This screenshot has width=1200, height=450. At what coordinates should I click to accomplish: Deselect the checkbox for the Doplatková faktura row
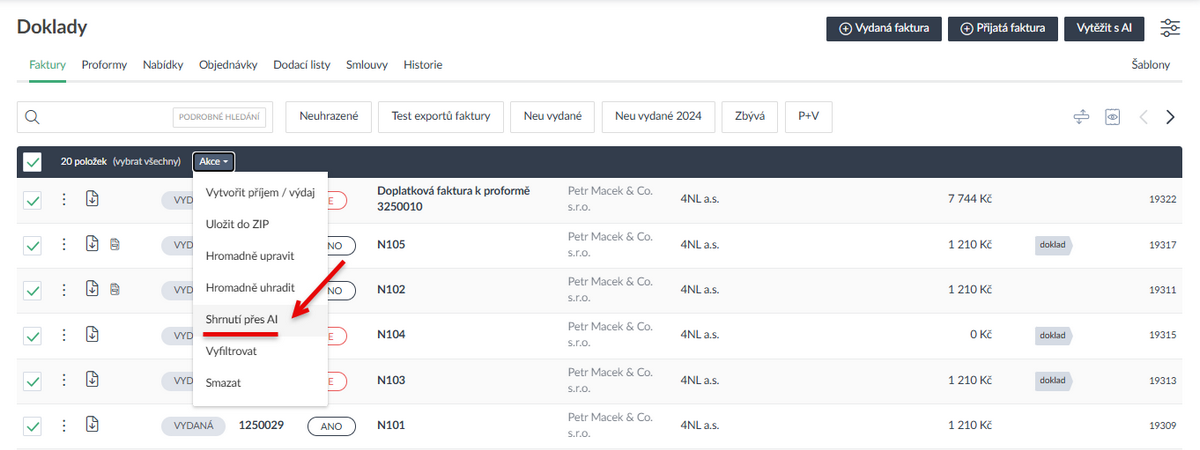tap(32, 200)
